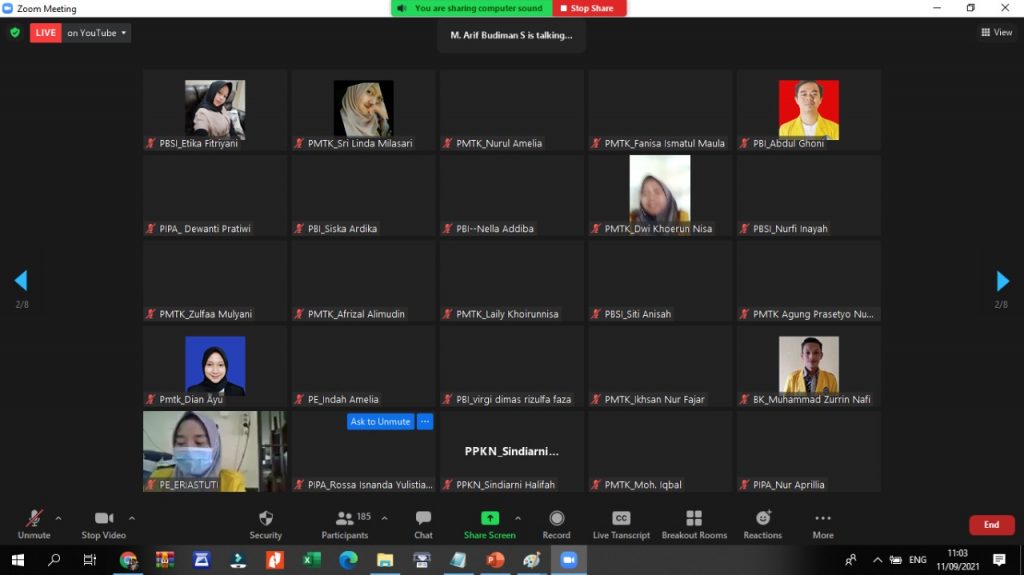Image resolution: width=1024 pixels, height=575 pixels.
Task: Go to next page of participants
Action: tap(1002, 281)
